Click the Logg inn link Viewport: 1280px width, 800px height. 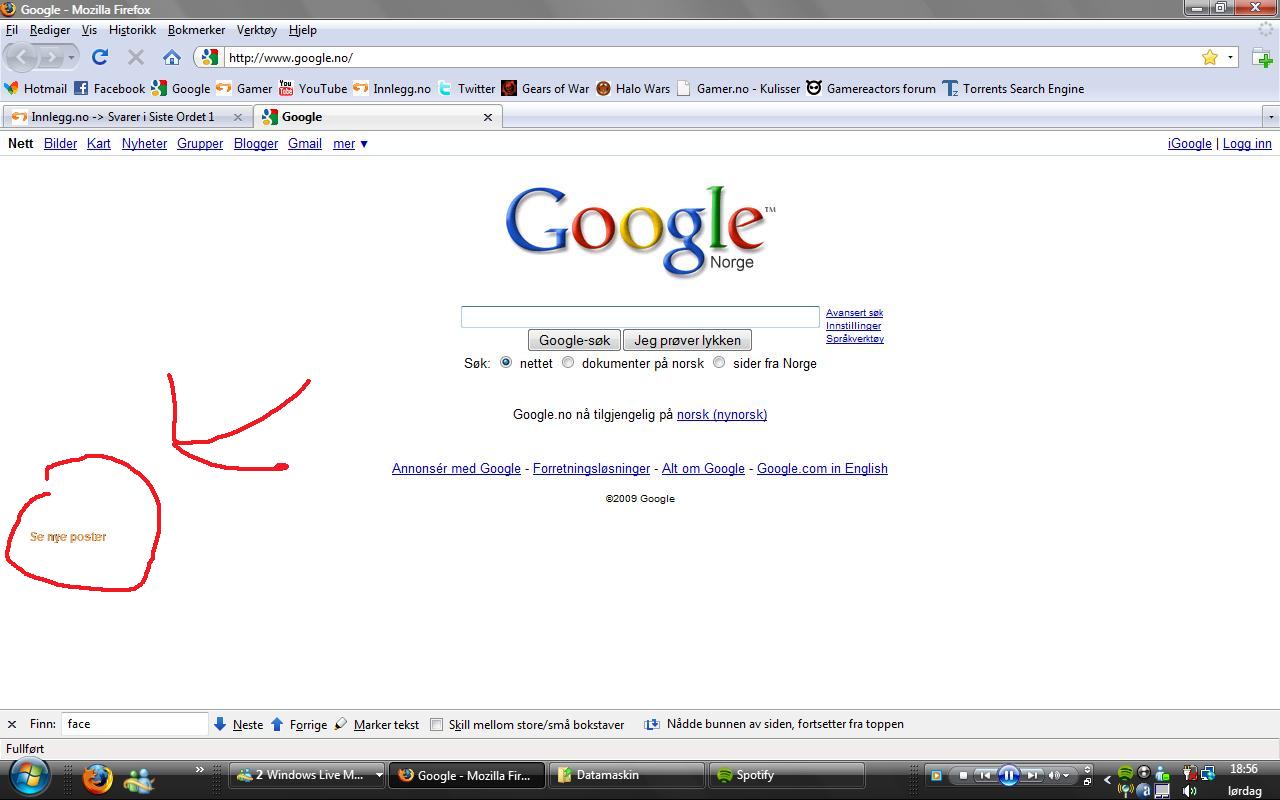(x=1247, y=144)
